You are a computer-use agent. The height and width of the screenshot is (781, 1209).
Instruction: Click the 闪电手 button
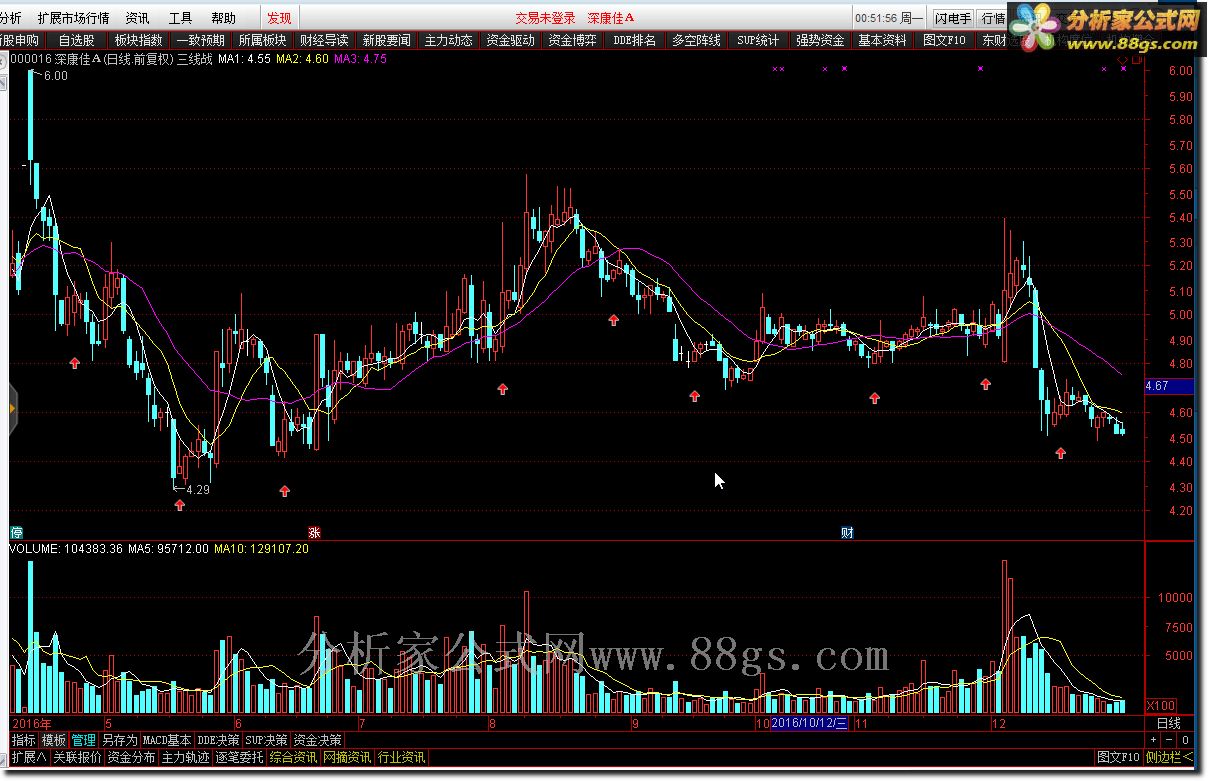[x=953, y=18]
